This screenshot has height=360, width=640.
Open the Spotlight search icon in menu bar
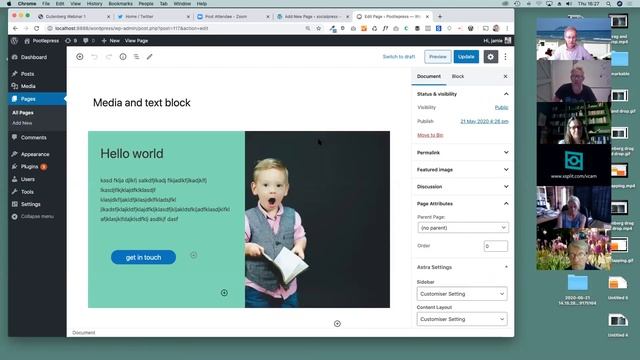(608, 4)
